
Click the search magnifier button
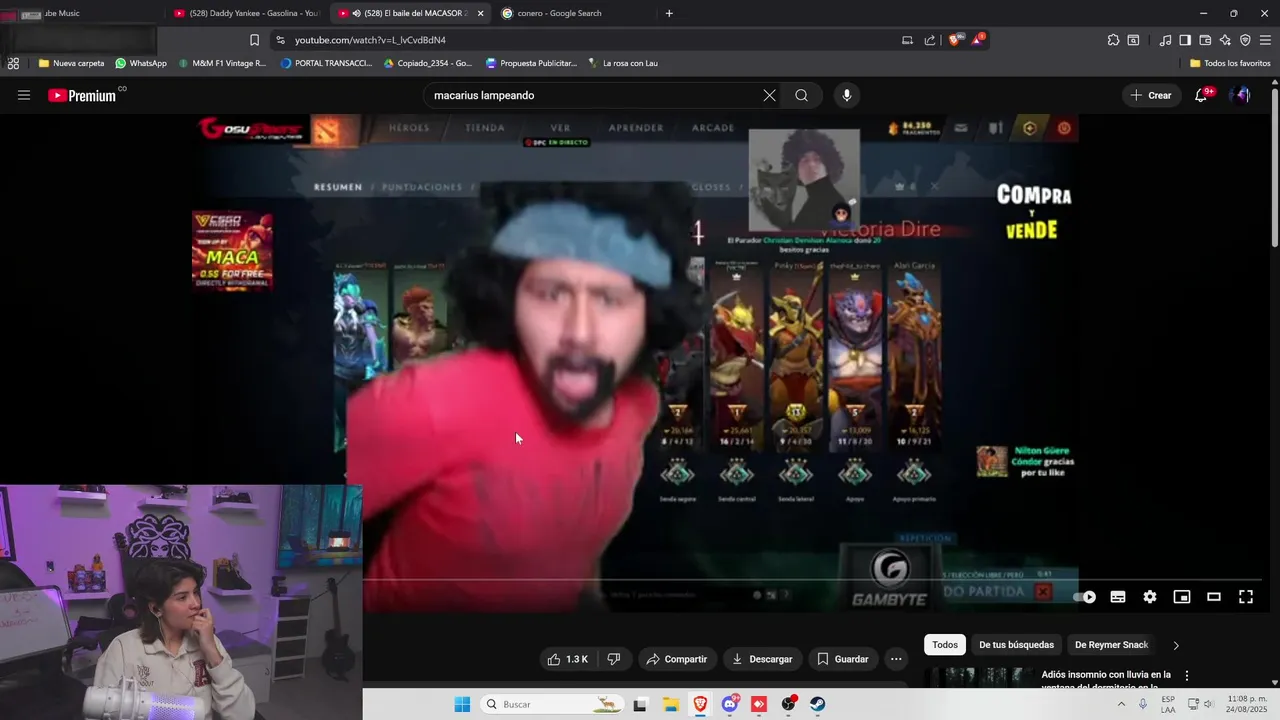[x=802, y=95]
